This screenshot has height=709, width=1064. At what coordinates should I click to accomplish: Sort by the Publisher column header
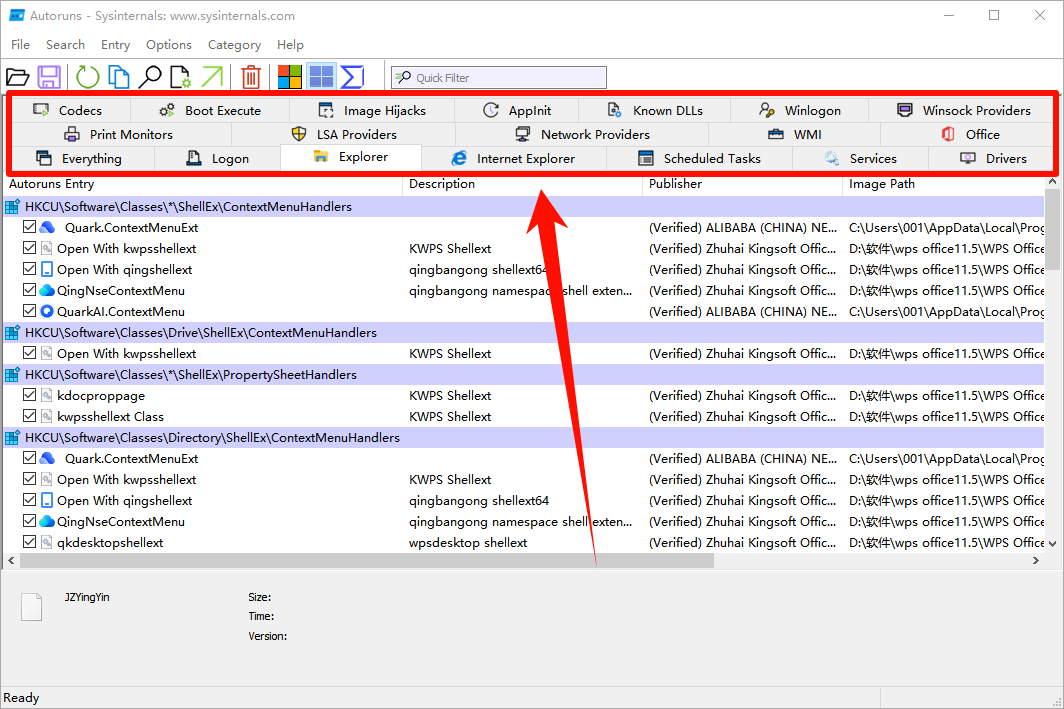pyautogui.click(x=676, y=184)
